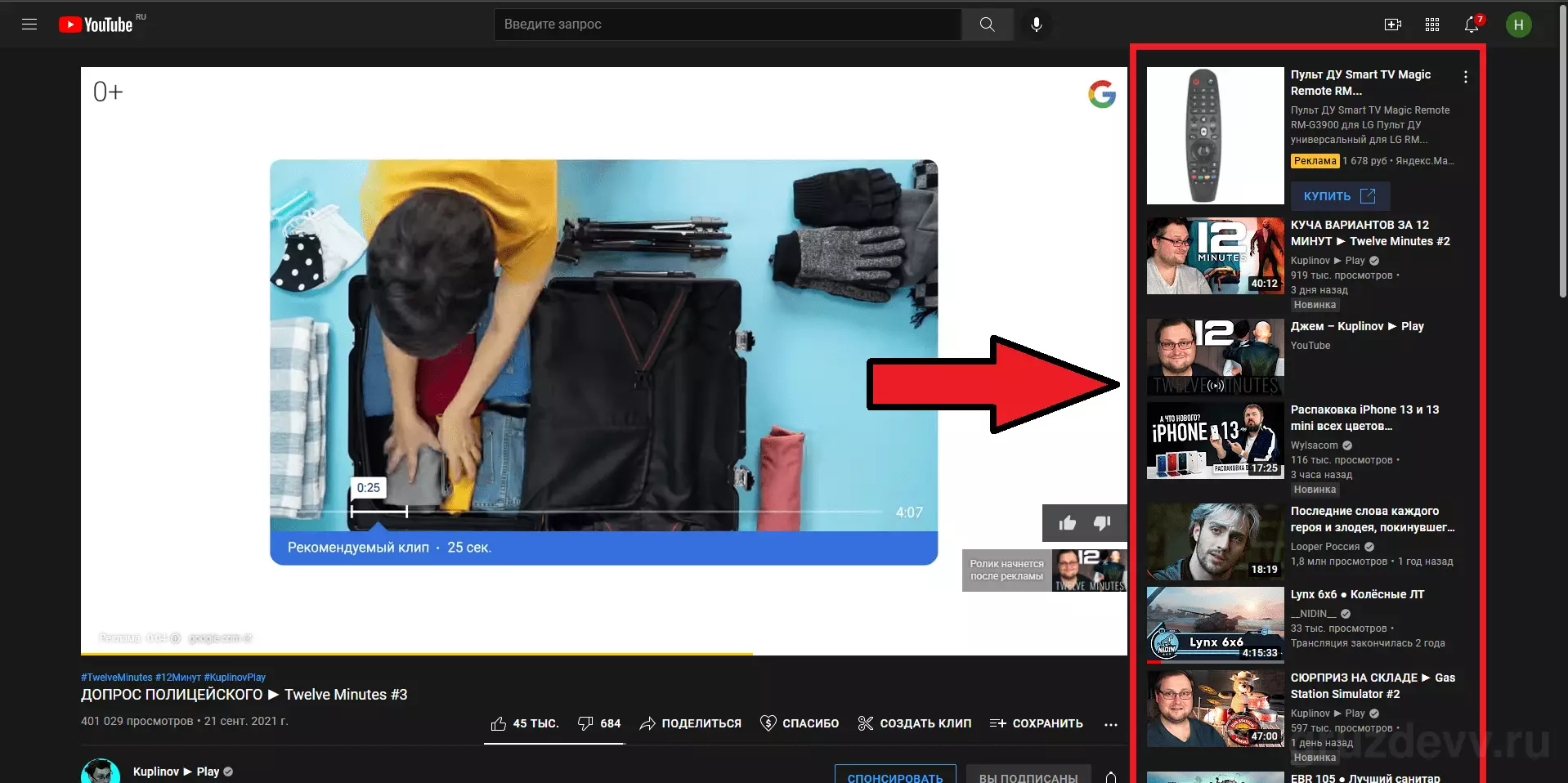Image resolution: width=1568 pixels, height=783 pixels.
Task: Open more actions under the video
Action: 1110,724
